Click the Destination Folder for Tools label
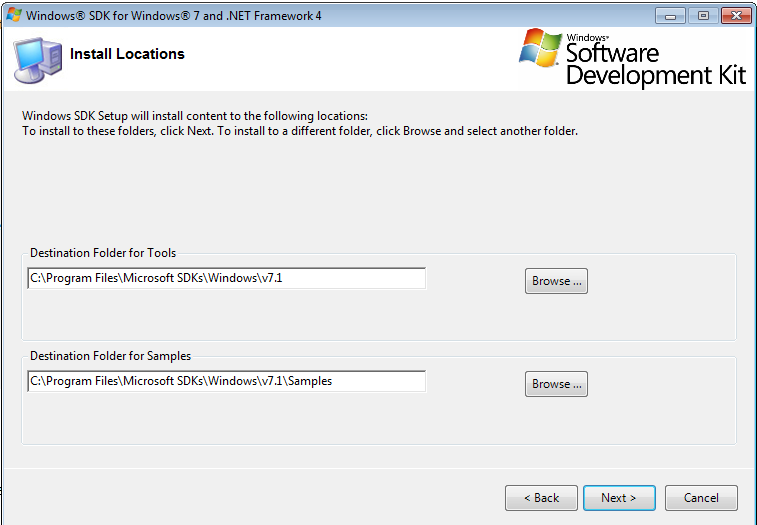This screenshot has height=525, width=757. coord(103,253)
